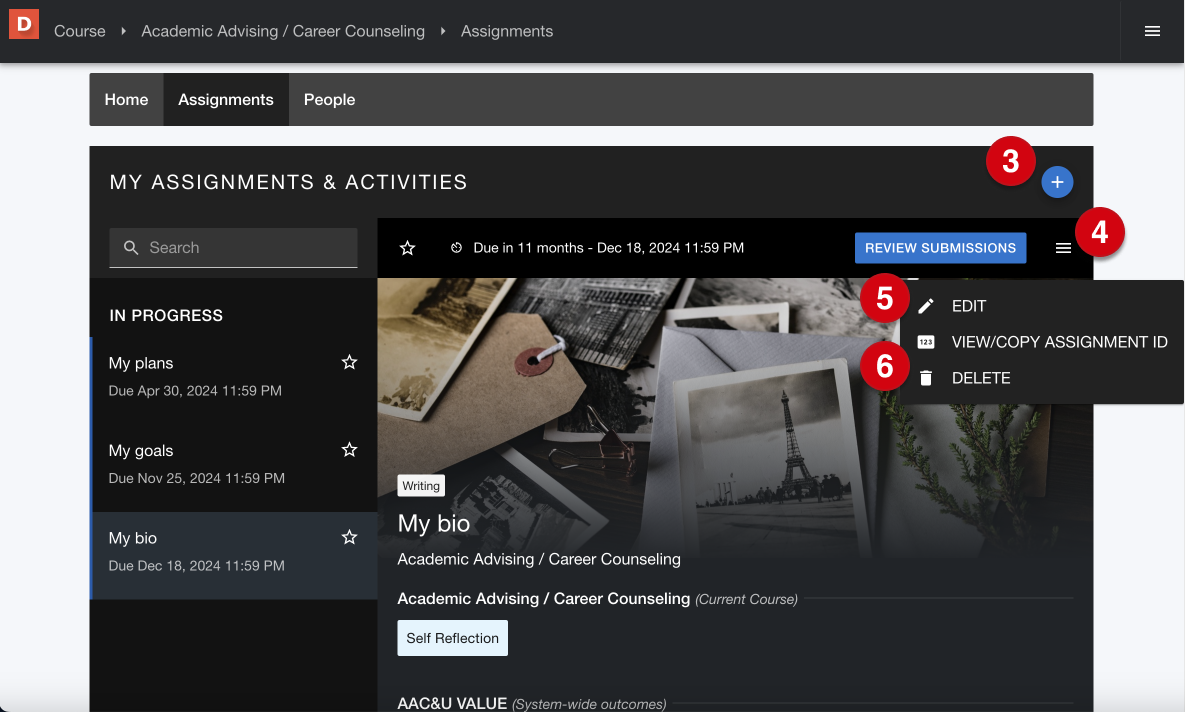This screenshot has height=712, width=1185.
Task: Open Academic Advising / Career Counseling breadcrumb
Action: click(x=283, y=31)
